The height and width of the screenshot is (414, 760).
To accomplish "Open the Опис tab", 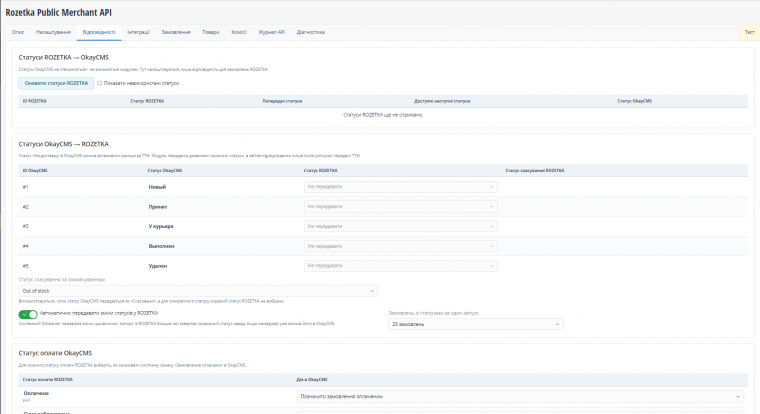I will click(x=18, y=32).
